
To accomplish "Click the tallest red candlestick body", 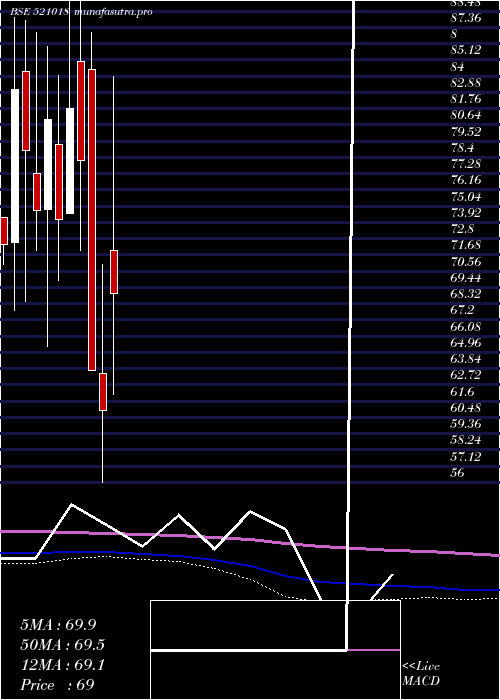I will (92, 220).
